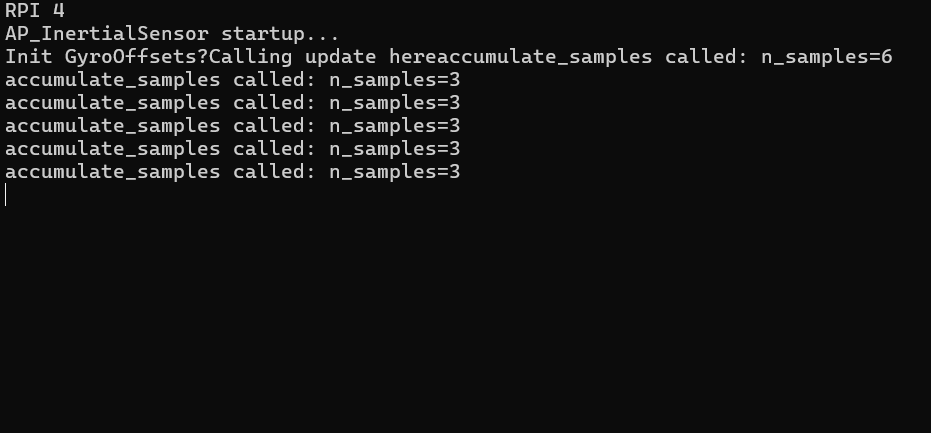Click "n_samples=3" on the third such line
The height and width of the screenshot is (433, 931).
pos(395,126)
